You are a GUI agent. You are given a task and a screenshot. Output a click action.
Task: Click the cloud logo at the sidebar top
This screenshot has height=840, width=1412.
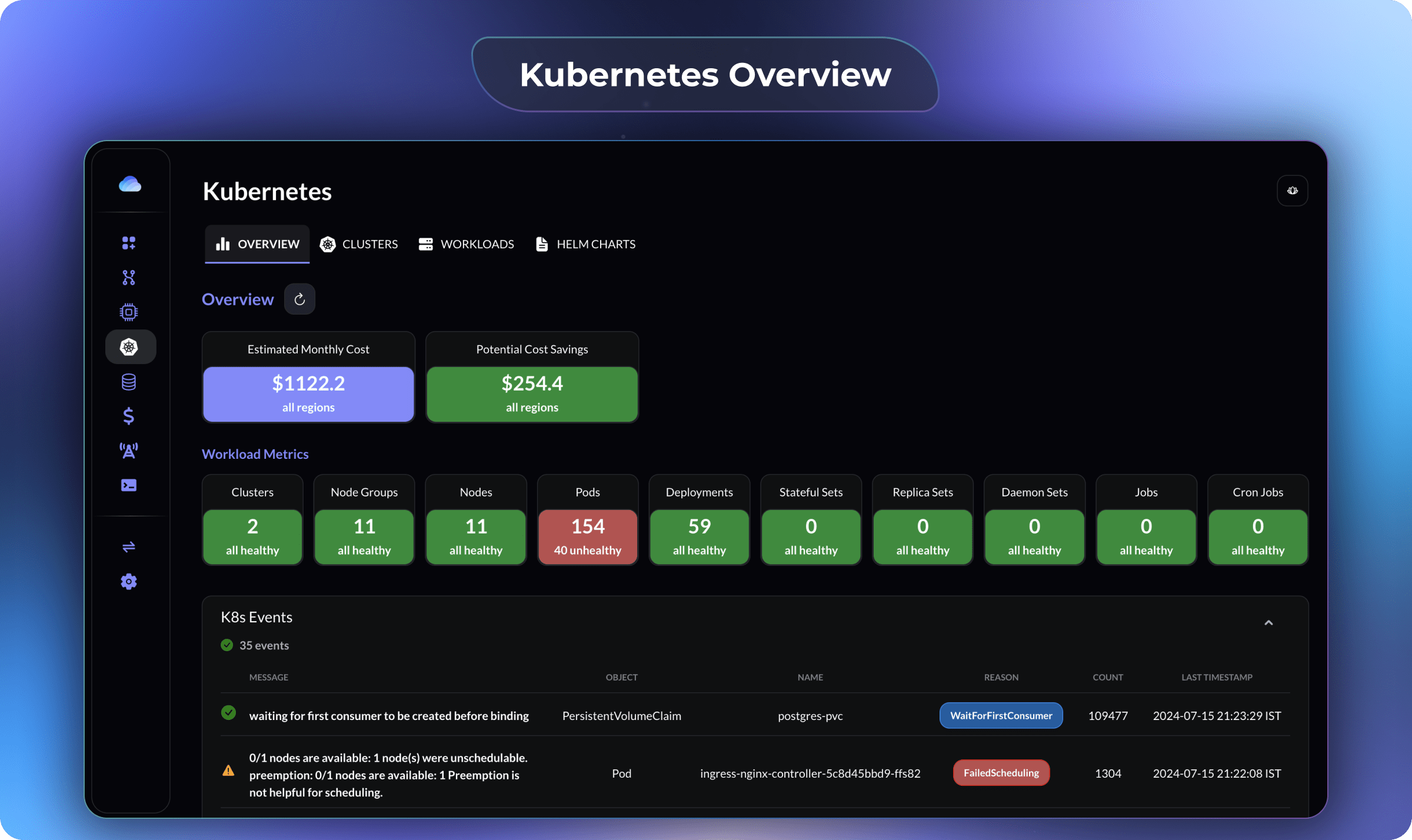click(x=130, y=185)
